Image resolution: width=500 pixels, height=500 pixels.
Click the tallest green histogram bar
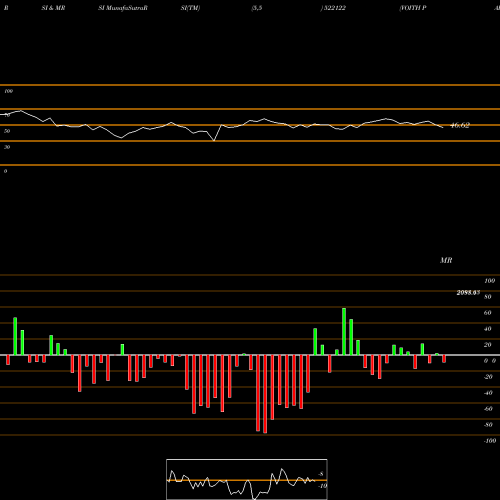point(344,331)
